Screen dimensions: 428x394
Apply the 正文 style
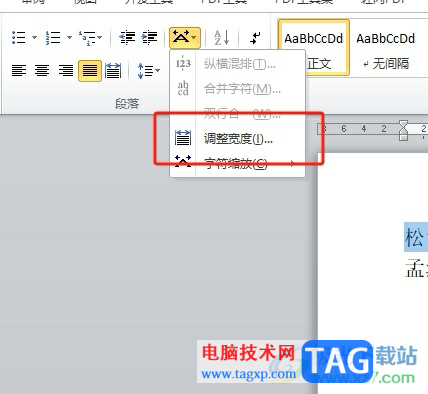tap(314, 47)
